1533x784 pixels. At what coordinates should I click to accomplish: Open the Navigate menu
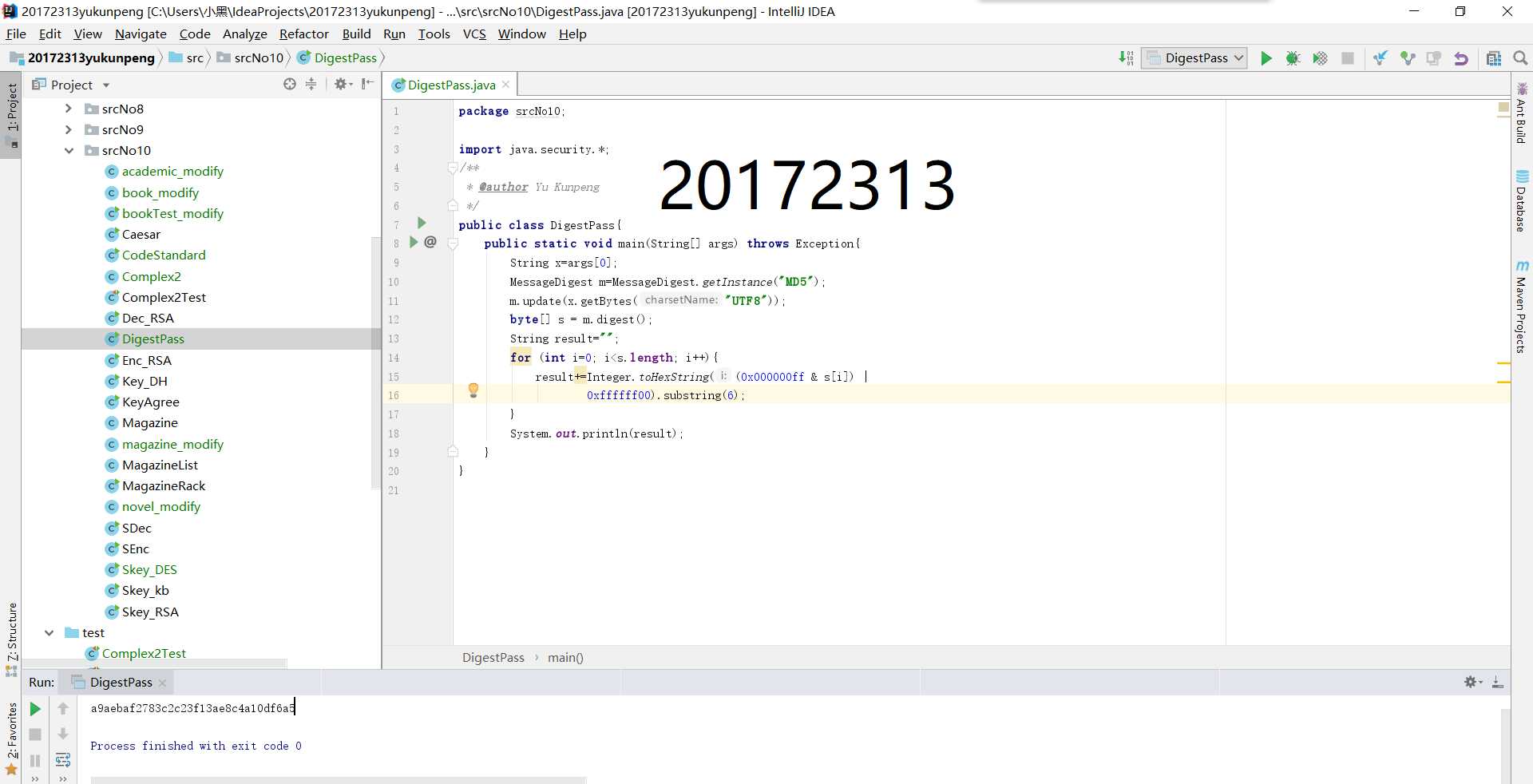(141, 34)
